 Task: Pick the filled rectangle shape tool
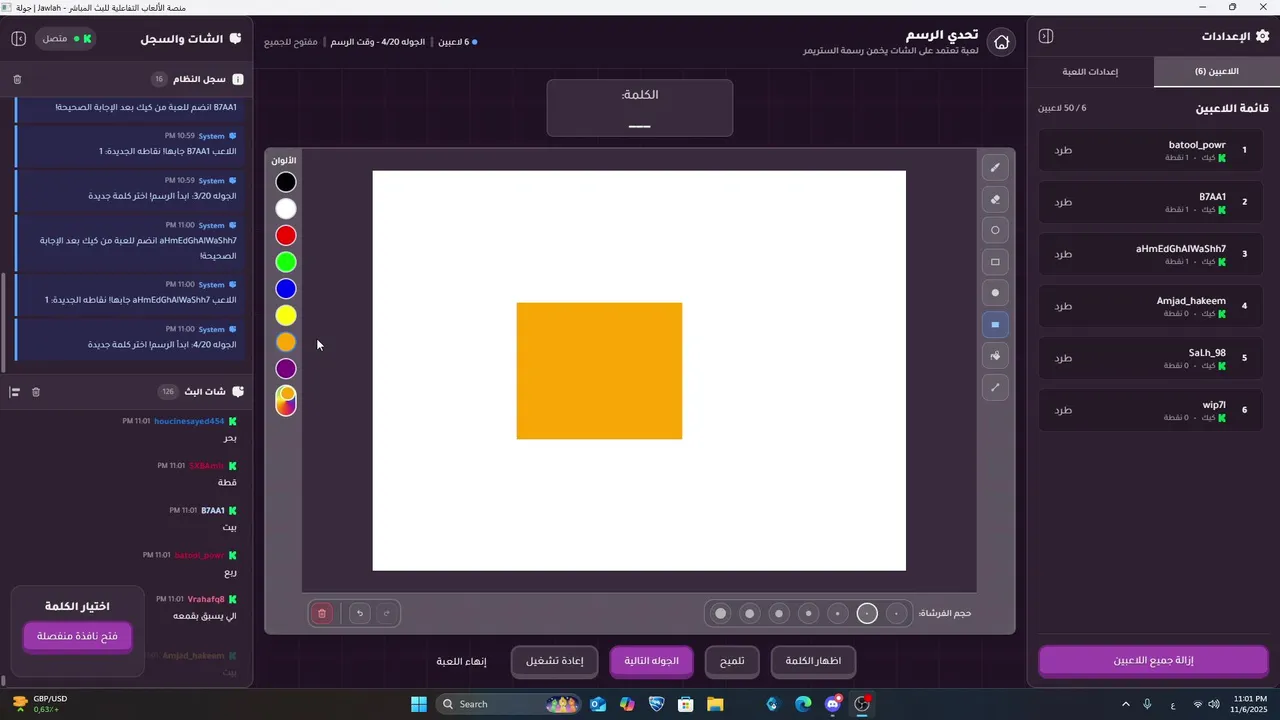point(995,325)
